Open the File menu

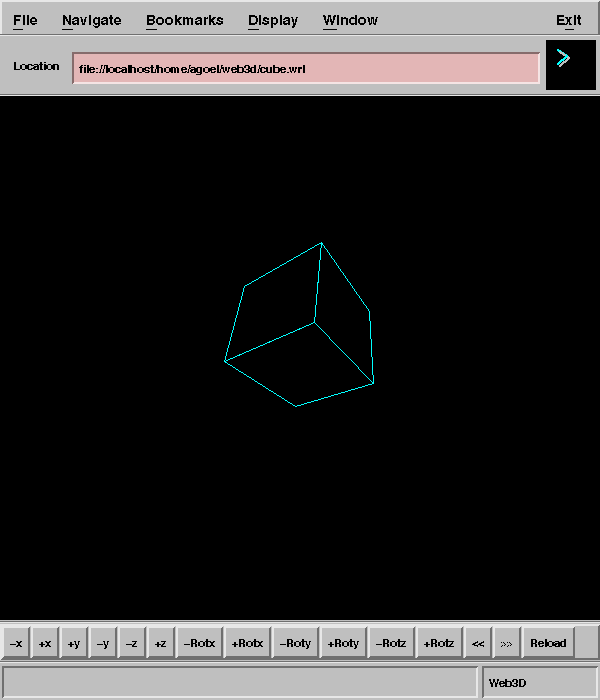coord(25,20)
